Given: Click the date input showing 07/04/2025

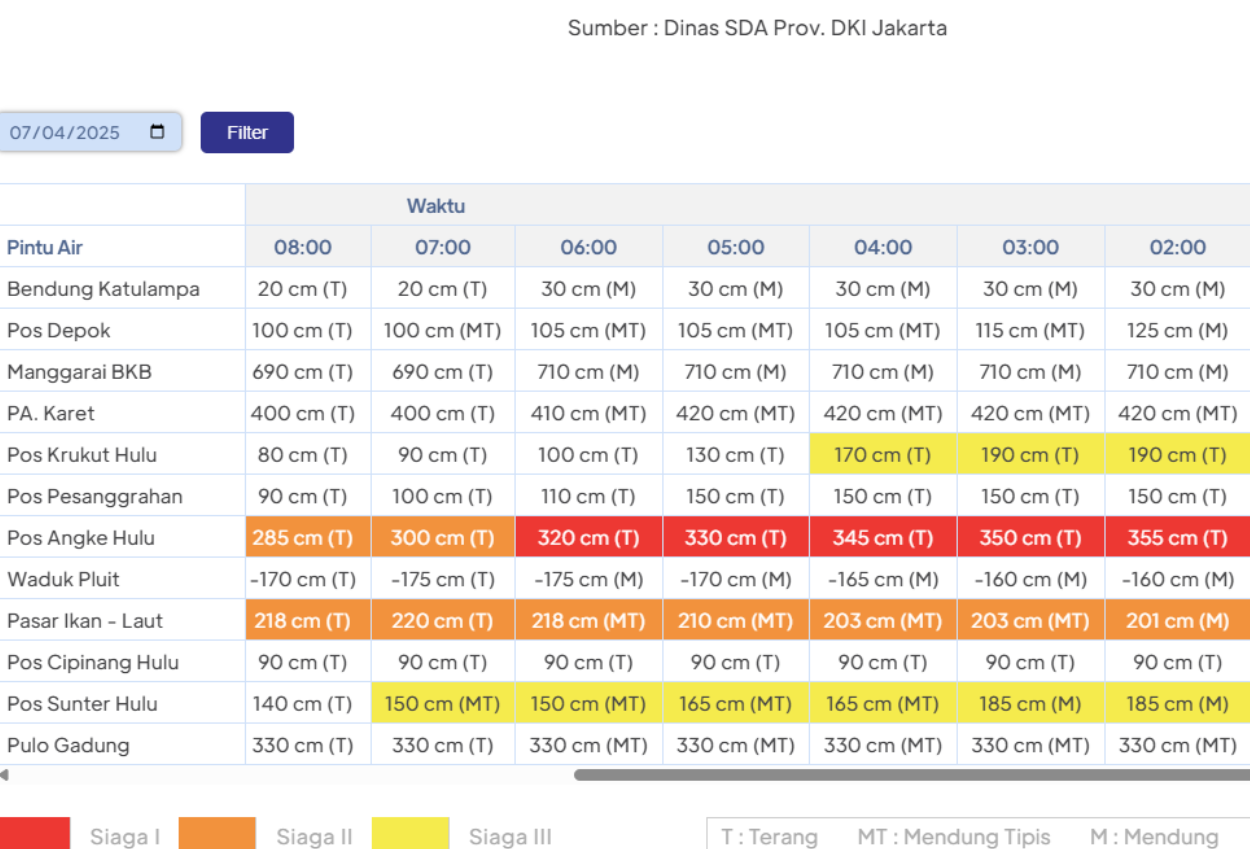Looking at the screenshot, I should point(90,132).
